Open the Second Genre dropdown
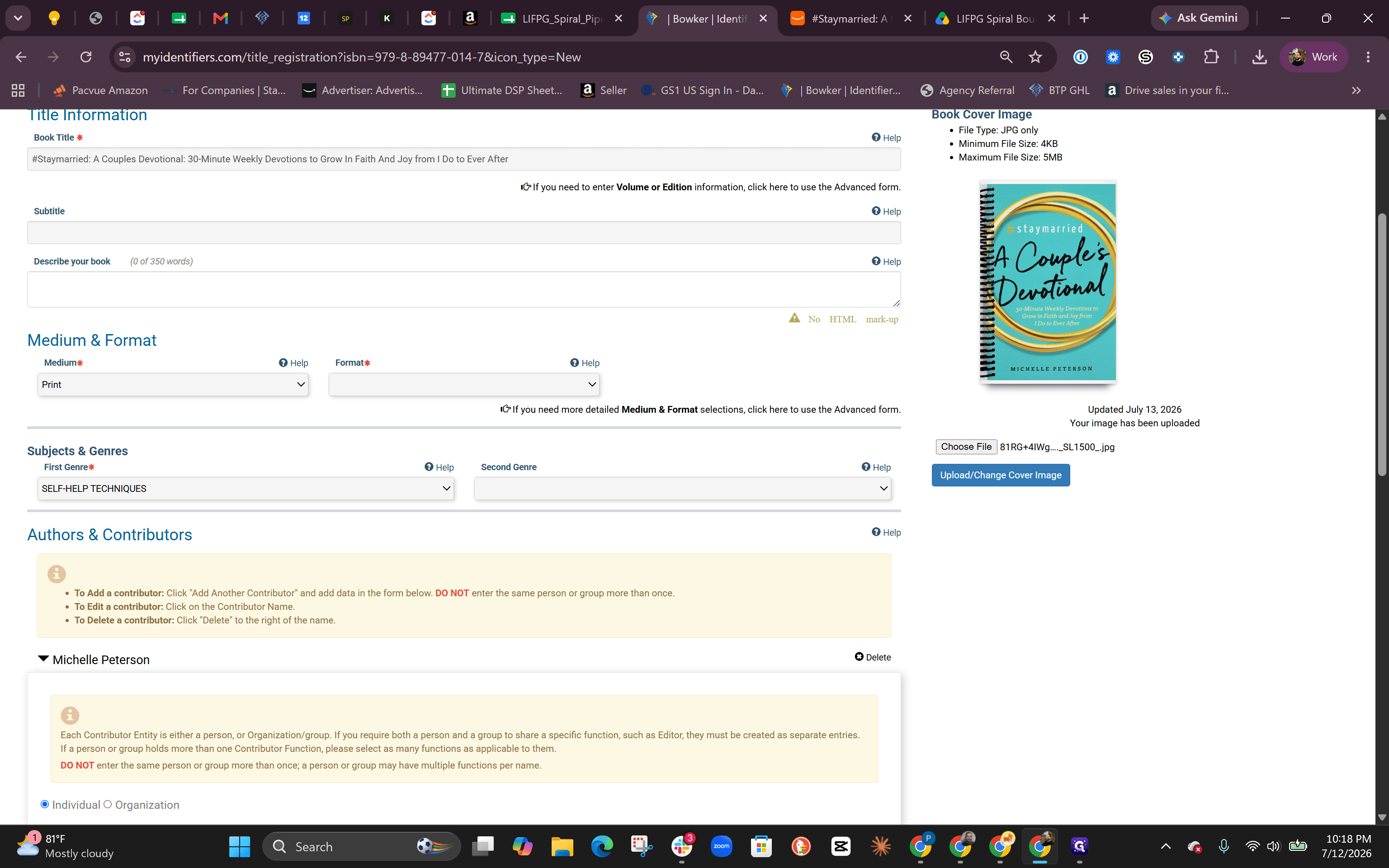This screenshot has height=868, width=1389. click(x=682, y=489)
